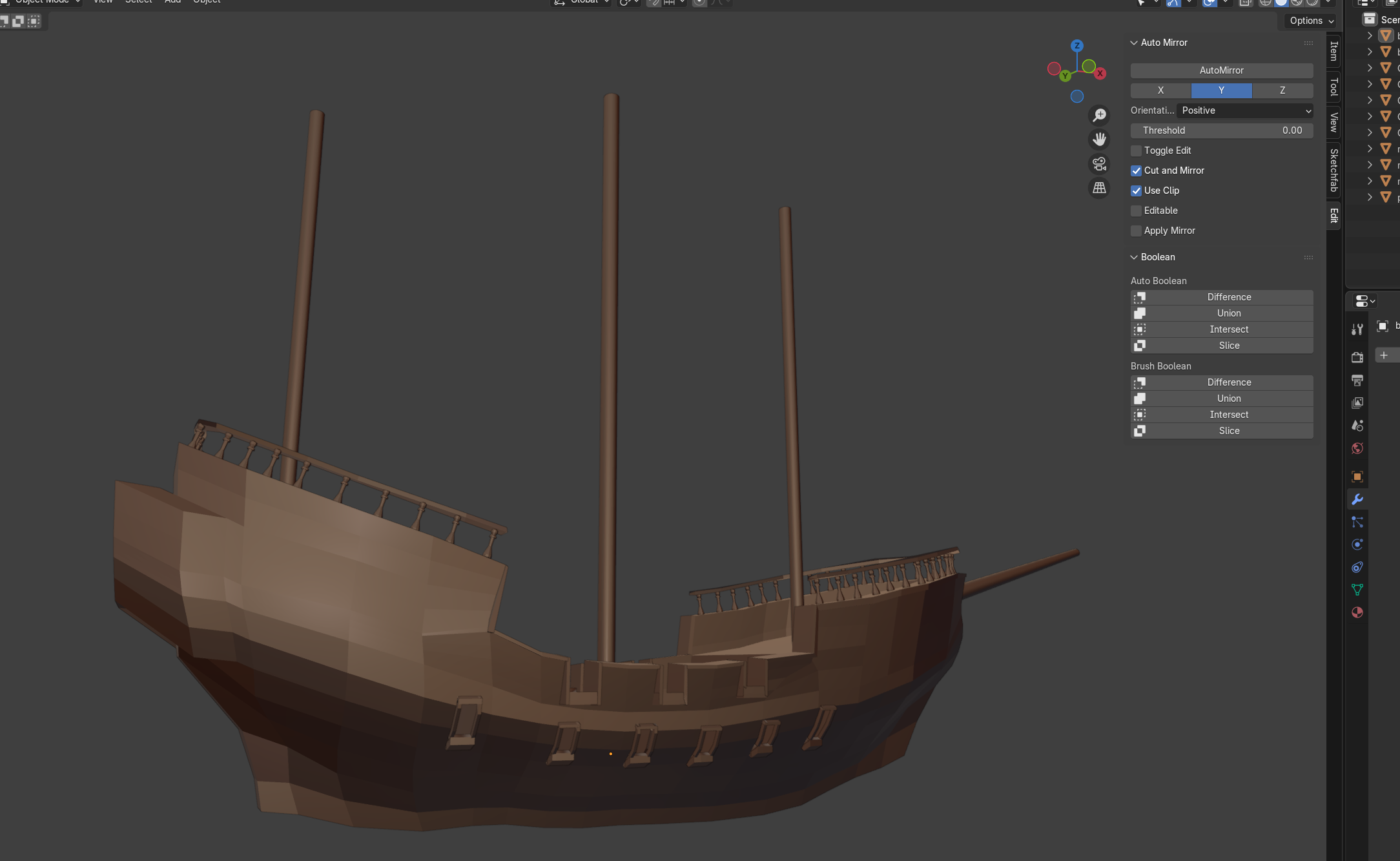
Task: Toggle camera view with camera icon
Action: point(1098,163)
